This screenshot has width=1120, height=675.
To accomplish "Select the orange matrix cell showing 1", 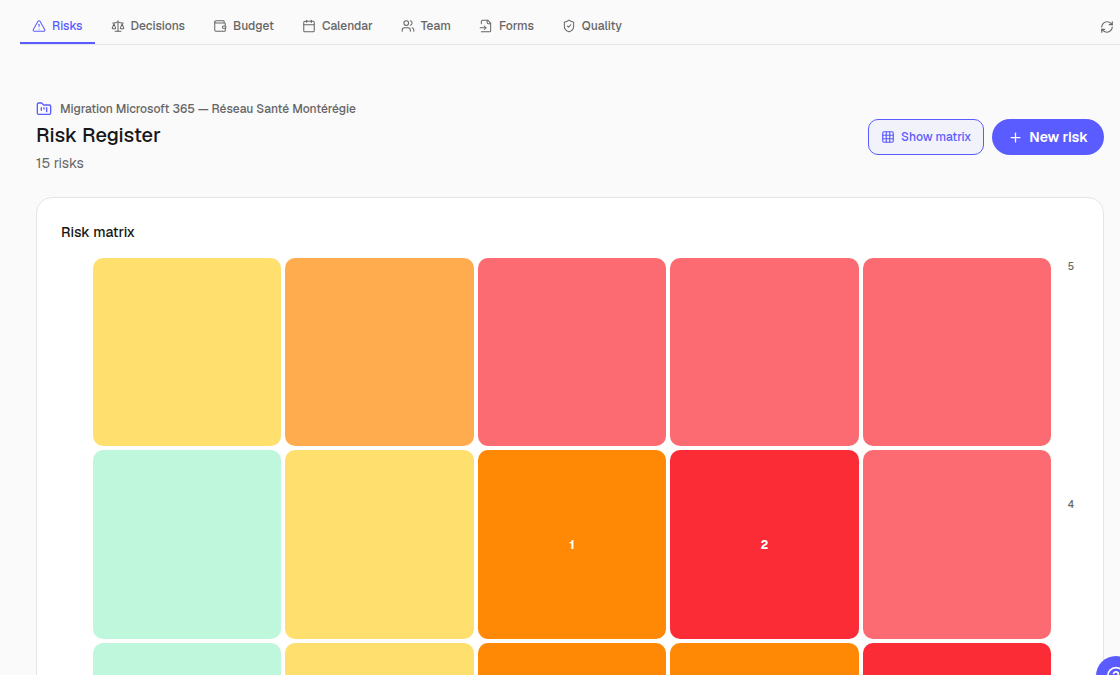I will point(571,544).
